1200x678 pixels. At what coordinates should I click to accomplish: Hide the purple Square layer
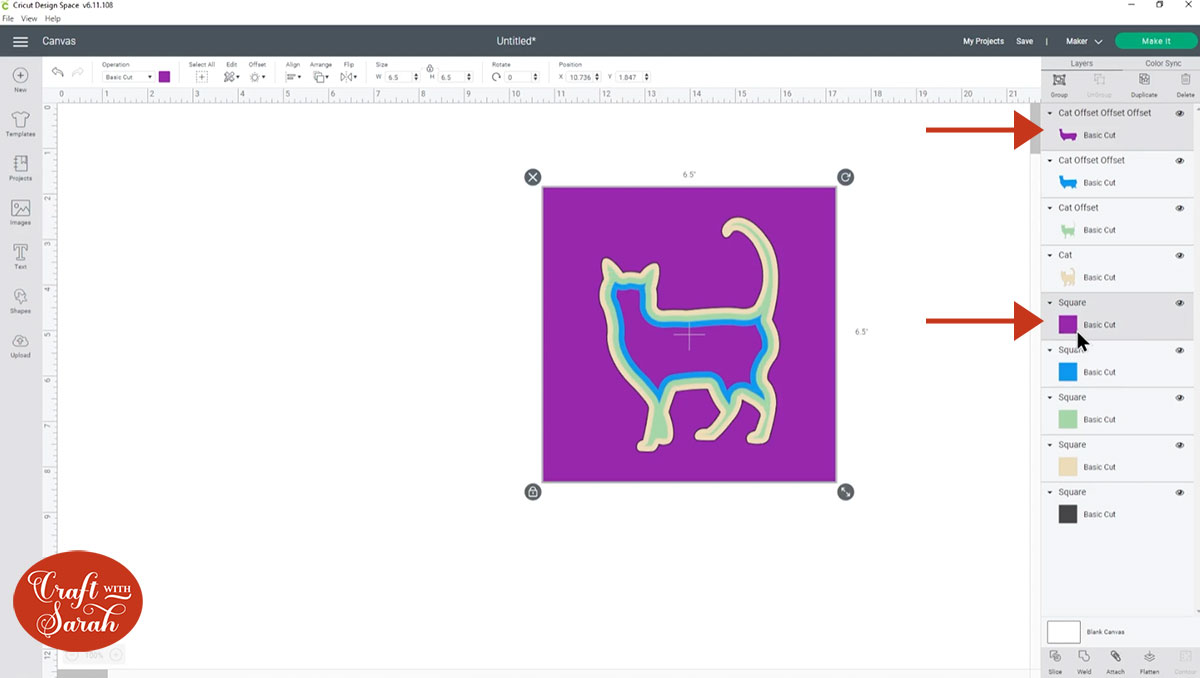(x=1180, y=302)
